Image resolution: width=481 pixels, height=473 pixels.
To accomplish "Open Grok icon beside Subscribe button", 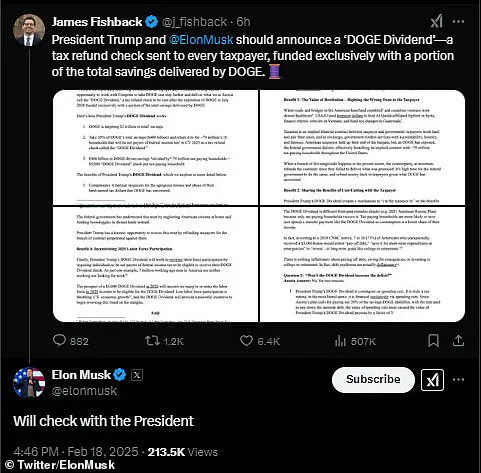I will [432, 380].
